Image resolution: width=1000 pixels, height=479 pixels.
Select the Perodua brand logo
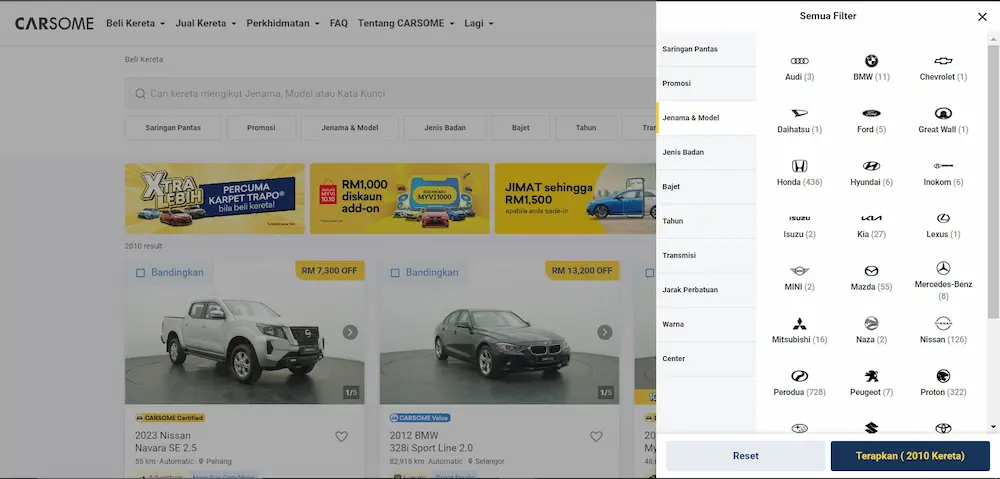pos(799,376)
